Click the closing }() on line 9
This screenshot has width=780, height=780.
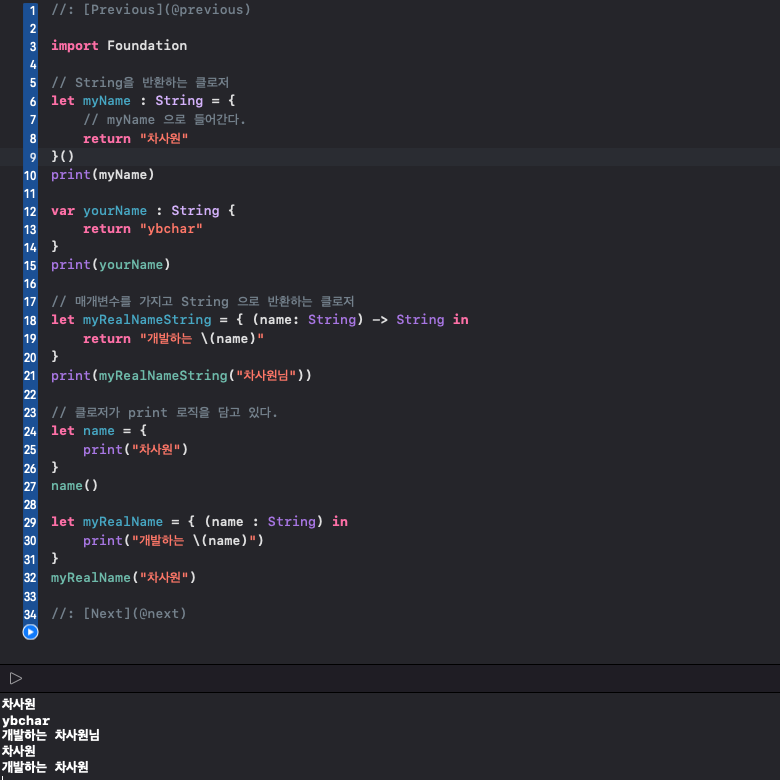(x=63, y=156)
